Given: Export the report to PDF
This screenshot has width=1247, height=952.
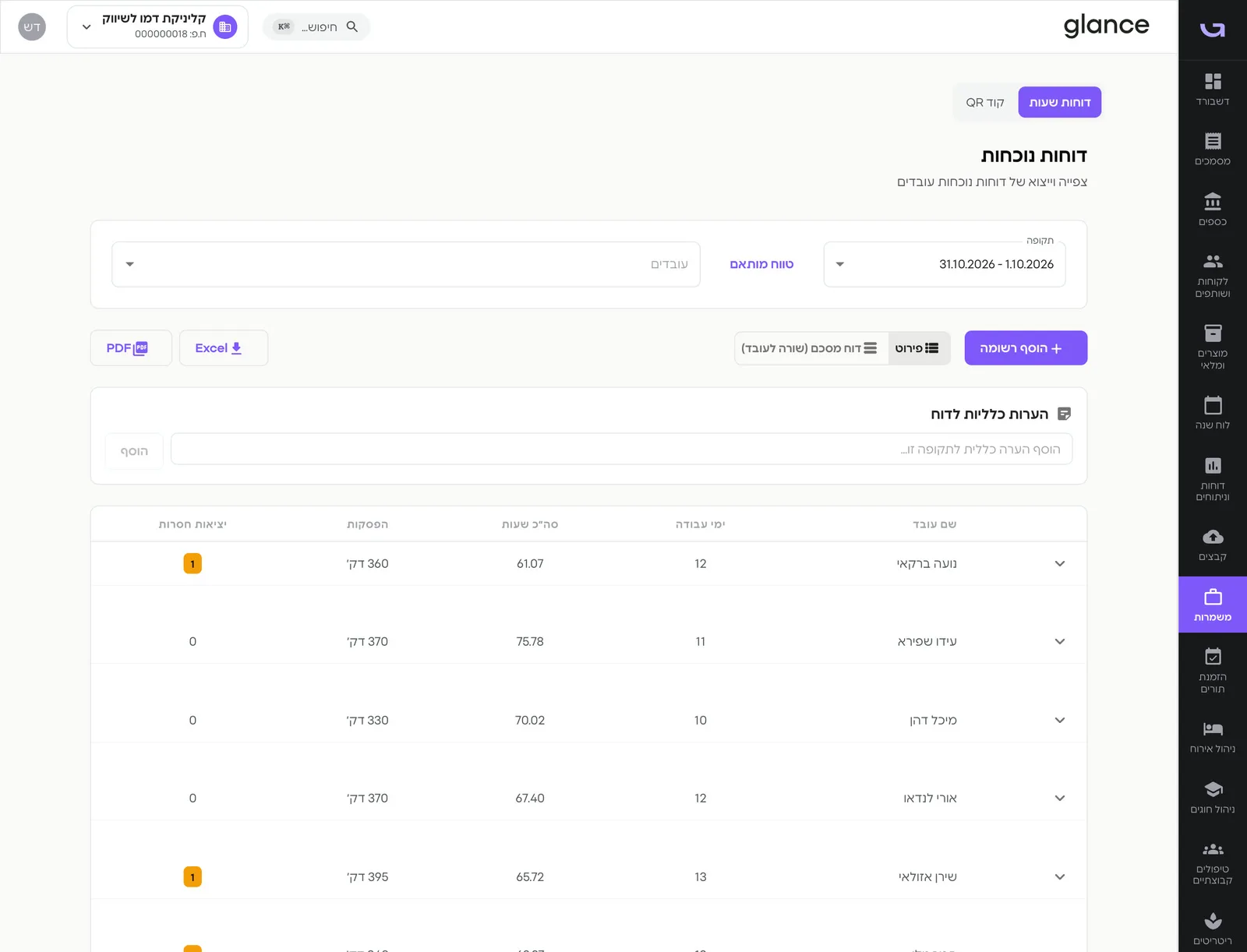Looking at the screenshot, I should point(131,348).
